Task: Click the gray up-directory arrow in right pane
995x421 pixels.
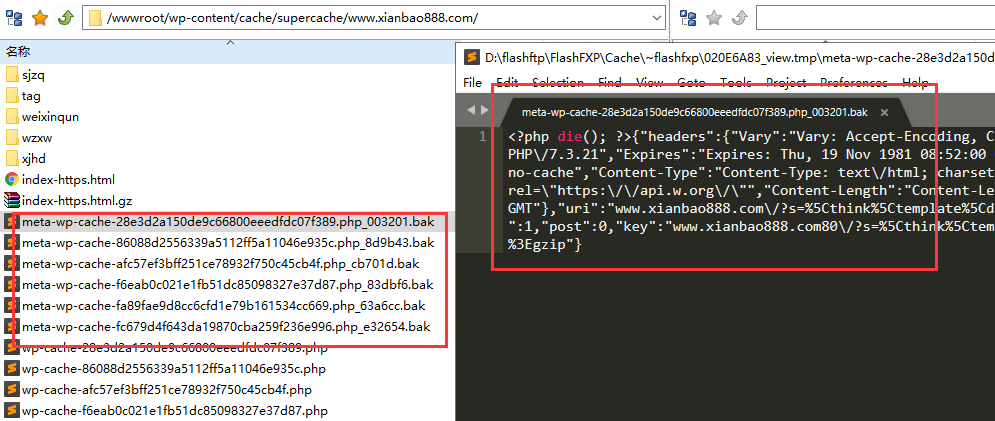Action: pyautogui.click(x=739, y=18)
